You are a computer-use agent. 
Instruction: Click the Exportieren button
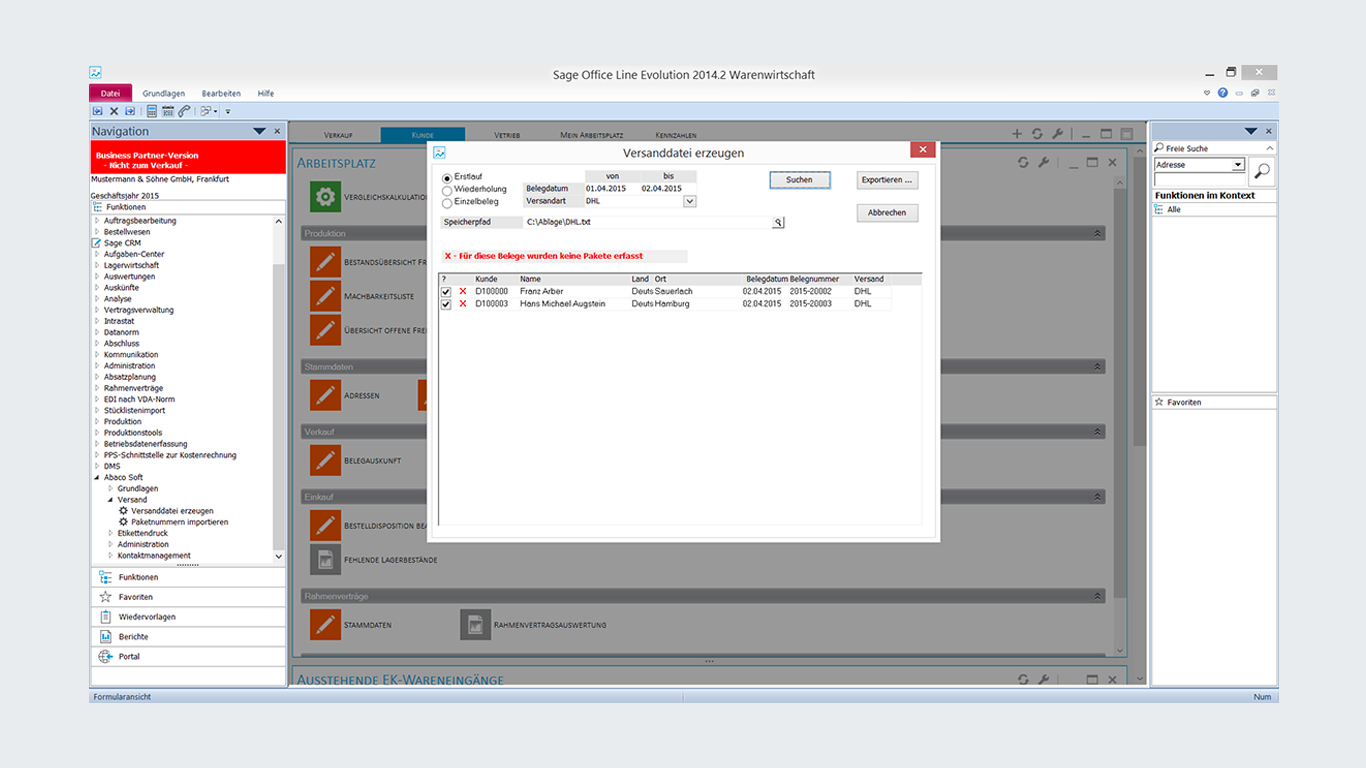click(x=887, y=180)
